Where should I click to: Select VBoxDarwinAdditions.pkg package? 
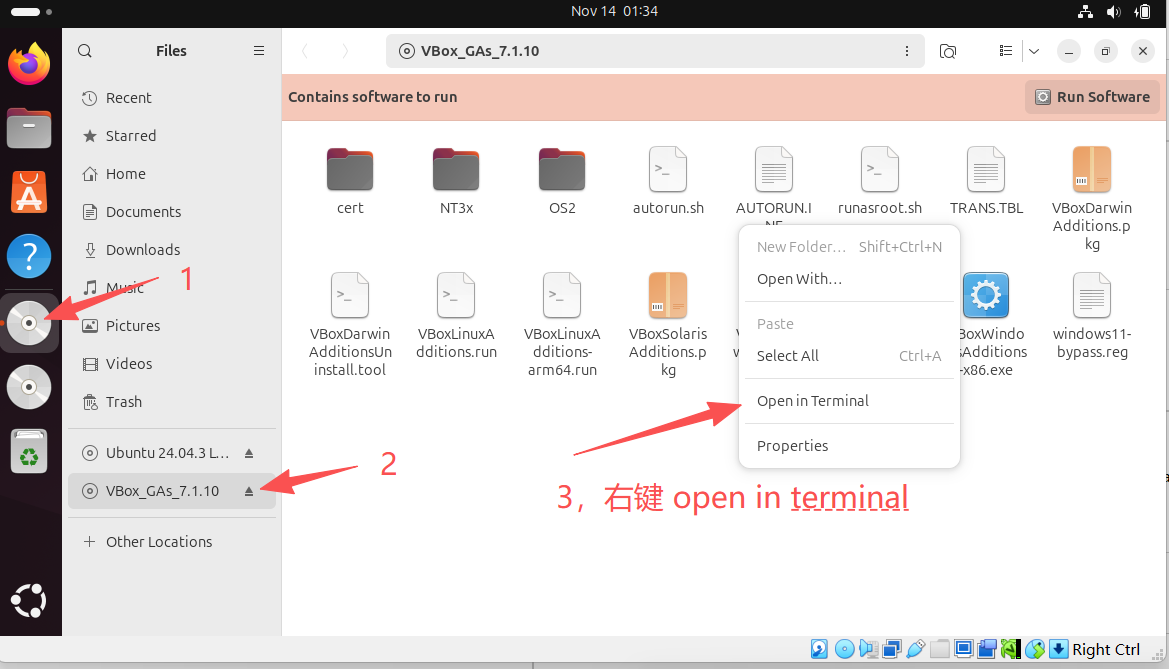pos(1092,198)
